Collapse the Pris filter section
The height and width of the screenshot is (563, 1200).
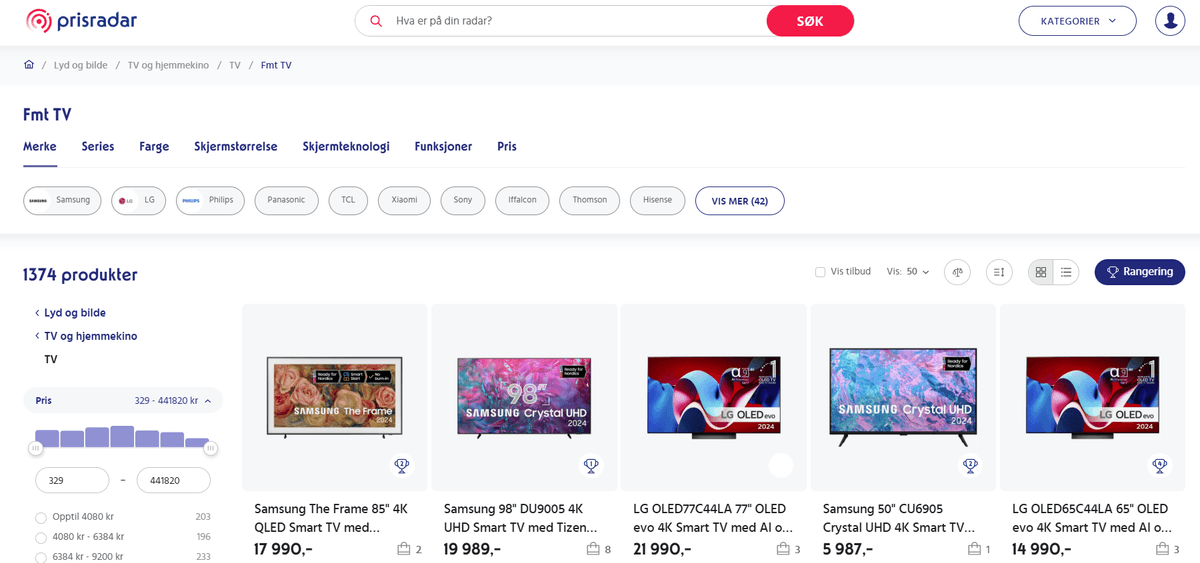pyautogui.click(x=208, y=401)
